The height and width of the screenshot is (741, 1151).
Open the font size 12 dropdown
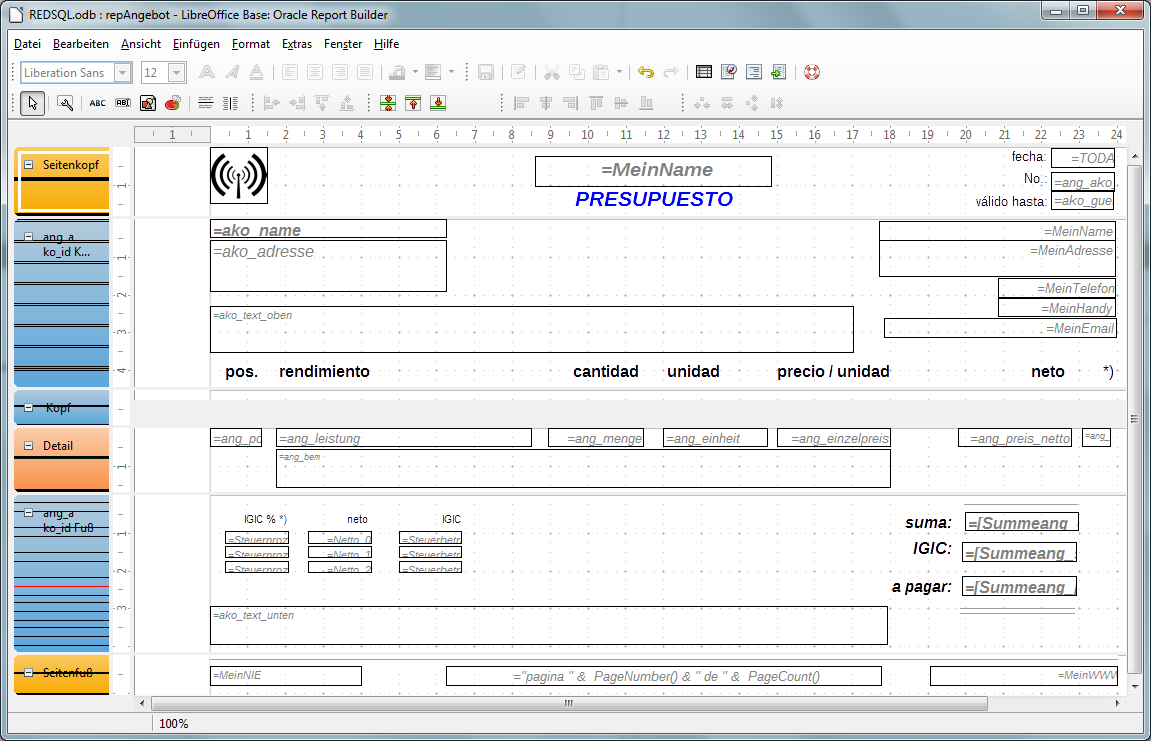point(177,73)
